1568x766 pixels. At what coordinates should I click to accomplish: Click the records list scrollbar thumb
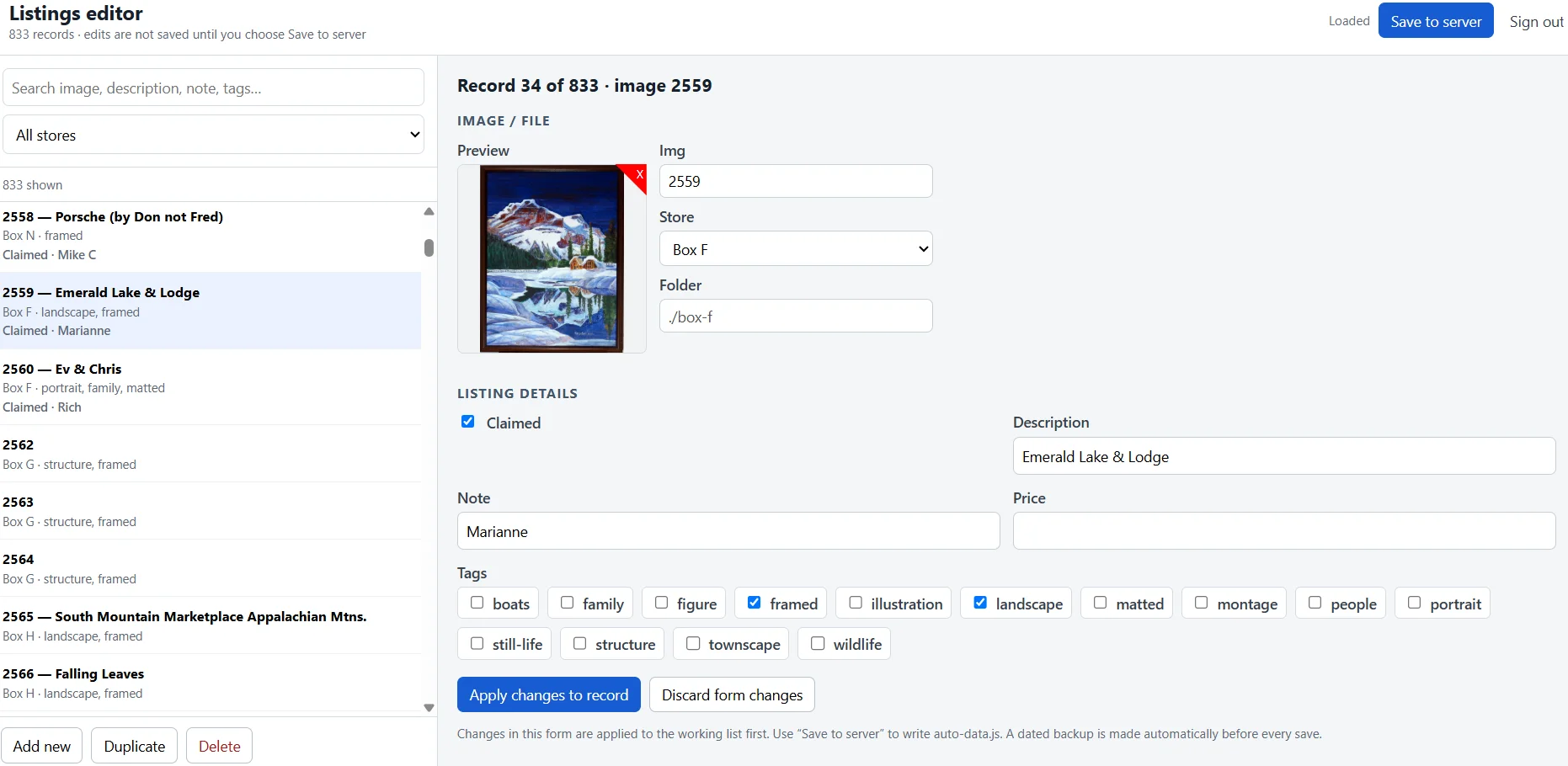click(429, 247)
